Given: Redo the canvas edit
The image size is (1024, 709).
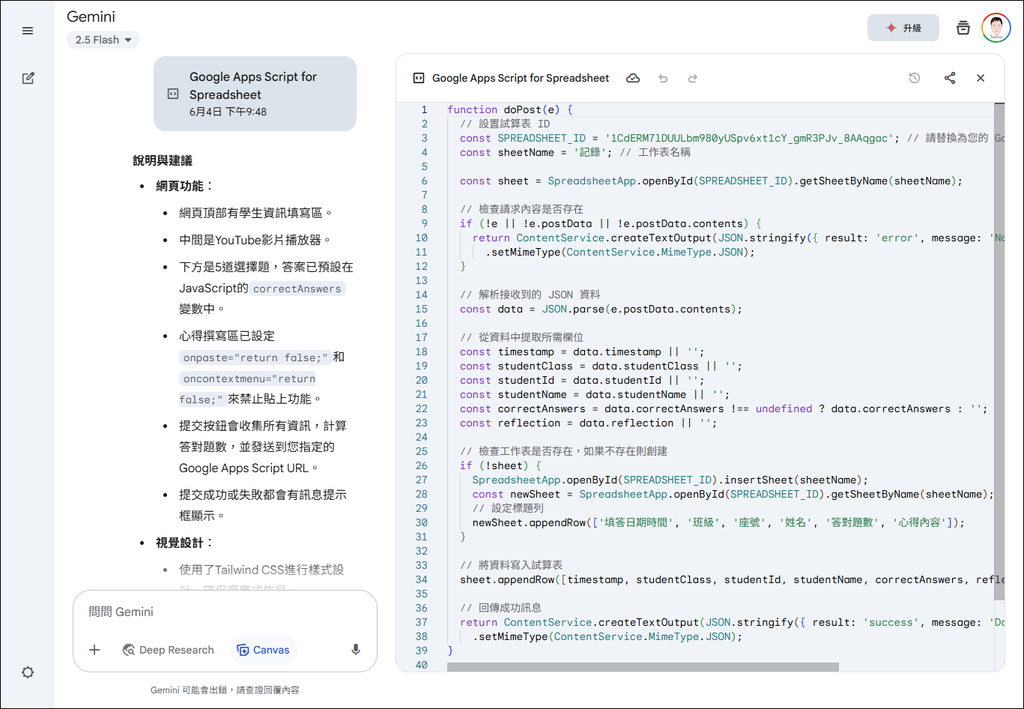Looking at the screenshot, I should point(692,78).
